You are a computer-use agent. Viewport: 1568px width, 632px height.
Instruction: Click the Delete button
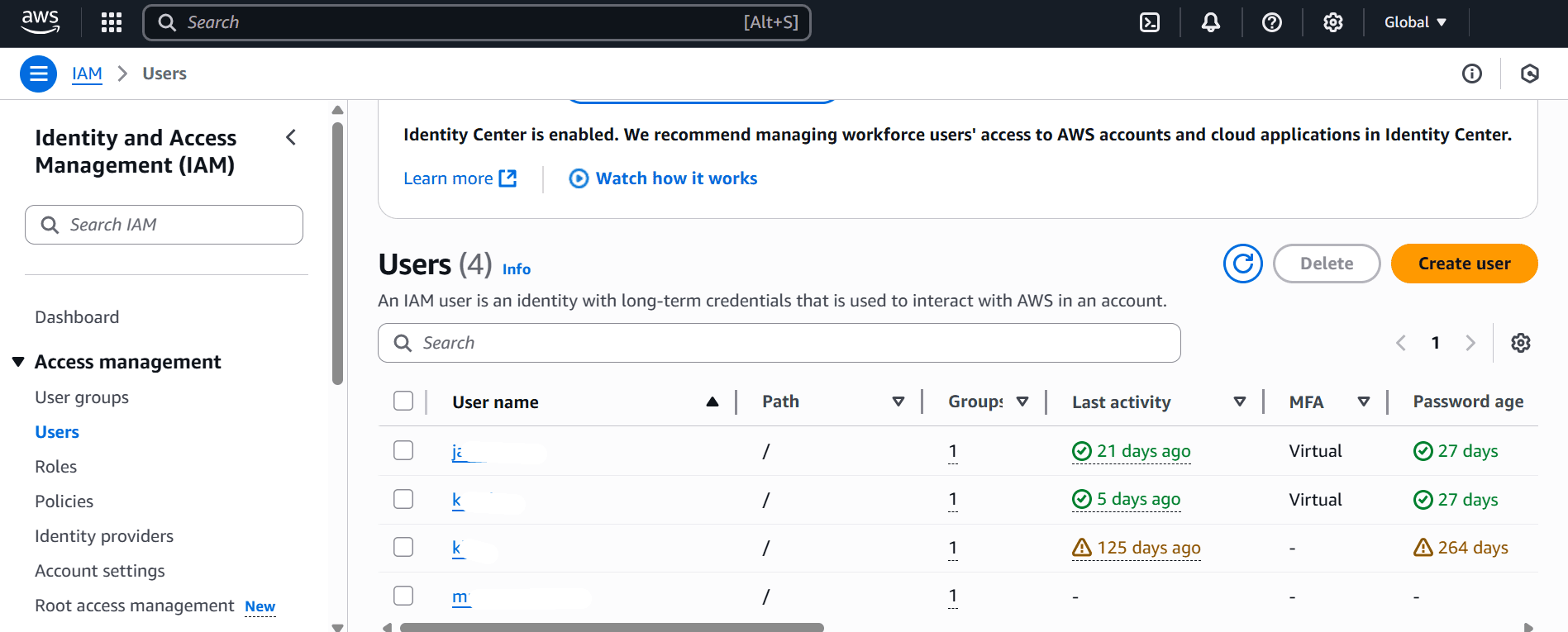[x=1327, y=264]
